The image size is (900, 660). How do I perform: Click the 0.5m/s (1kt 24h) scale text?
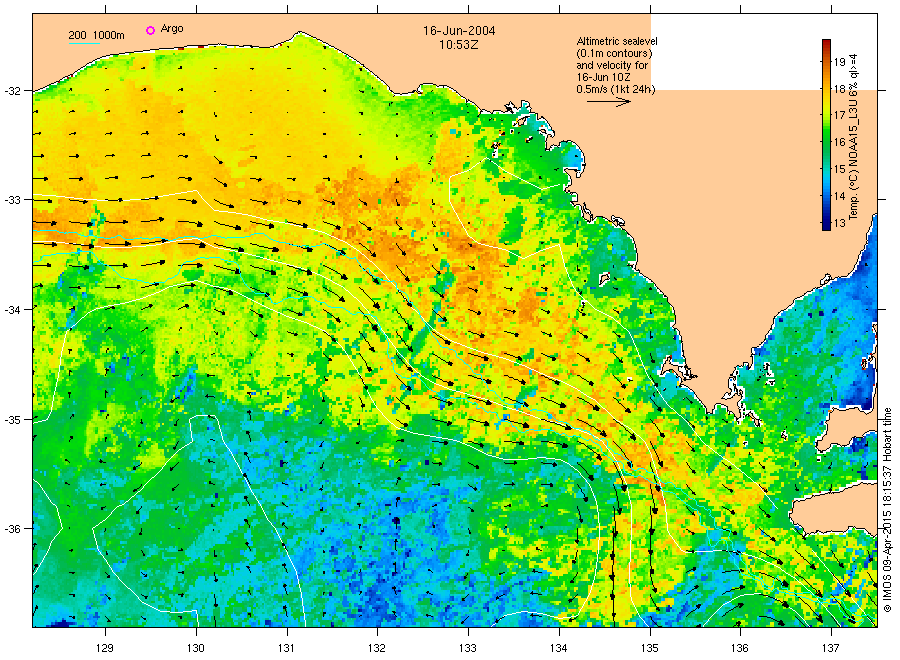(616, 89)
